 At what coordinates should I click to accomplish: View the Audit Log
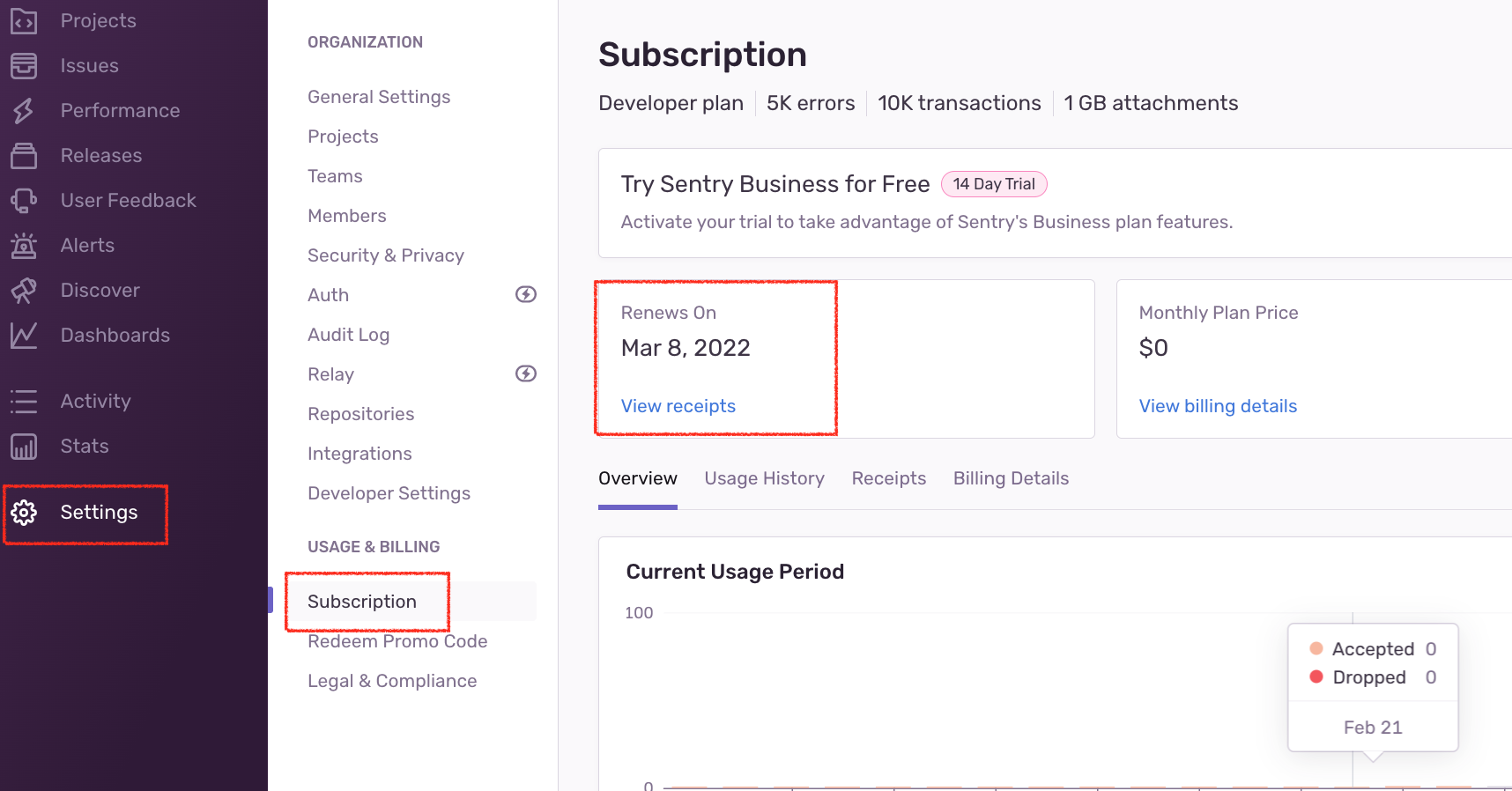point(348,335)
